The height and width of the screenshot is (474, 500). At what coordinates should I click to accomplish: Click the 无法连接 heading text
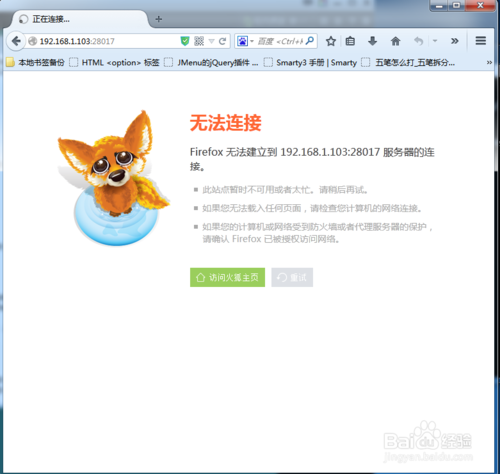[x=226, y=123]
